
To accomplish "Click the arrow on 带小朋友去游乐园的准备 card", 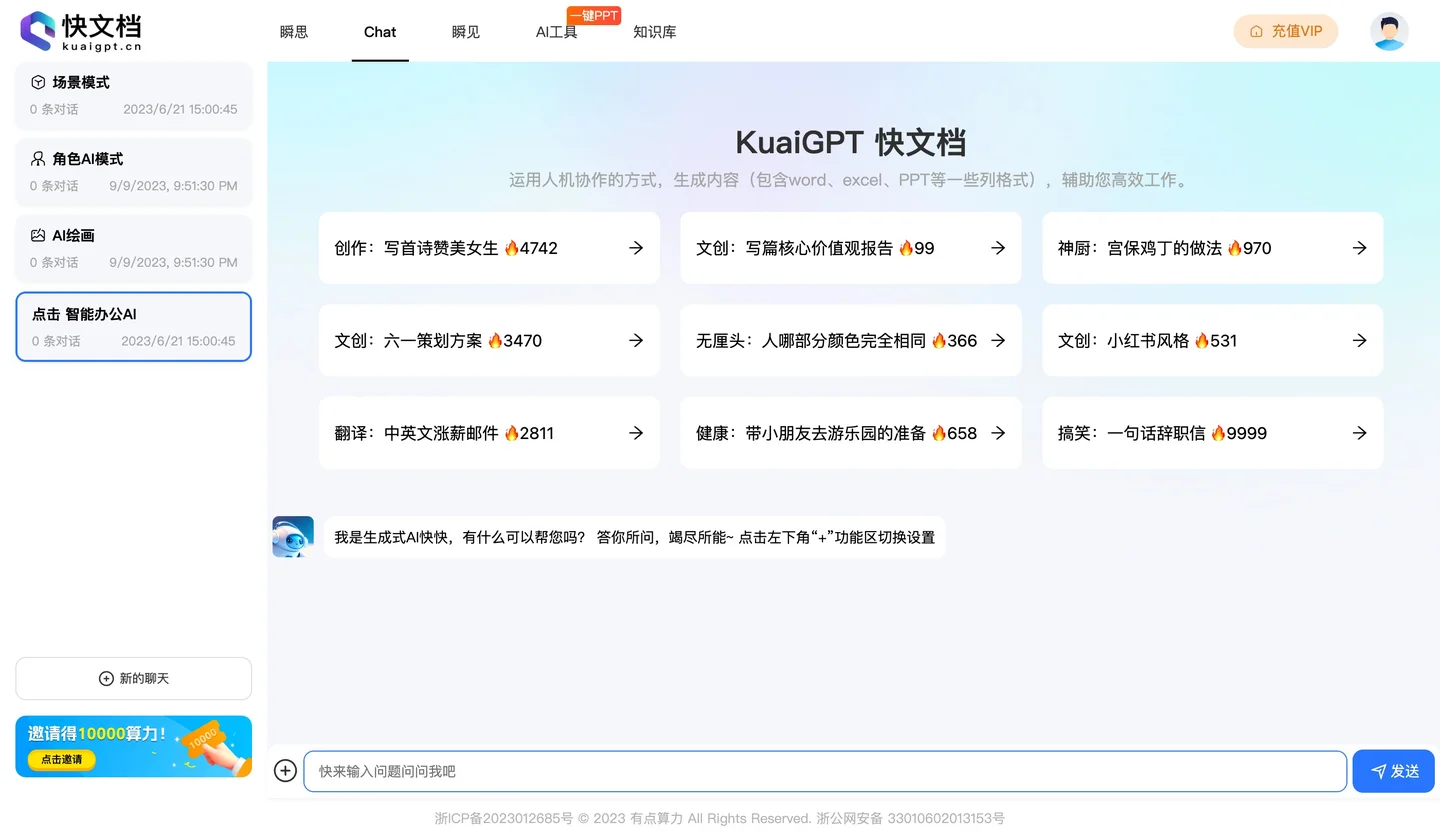I will (998, 433).
